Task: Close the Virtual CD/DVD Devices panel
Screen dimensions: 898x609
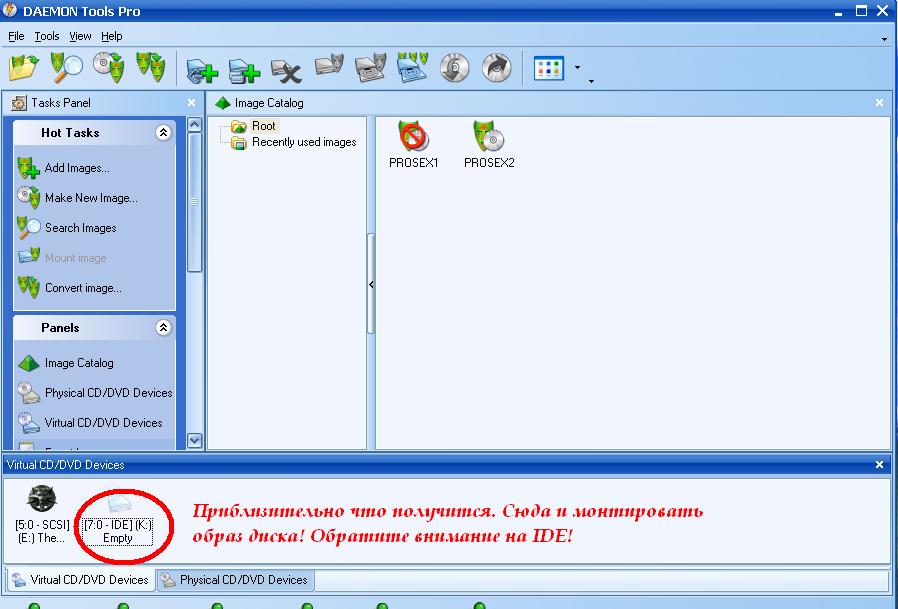Action: (879, 465)
